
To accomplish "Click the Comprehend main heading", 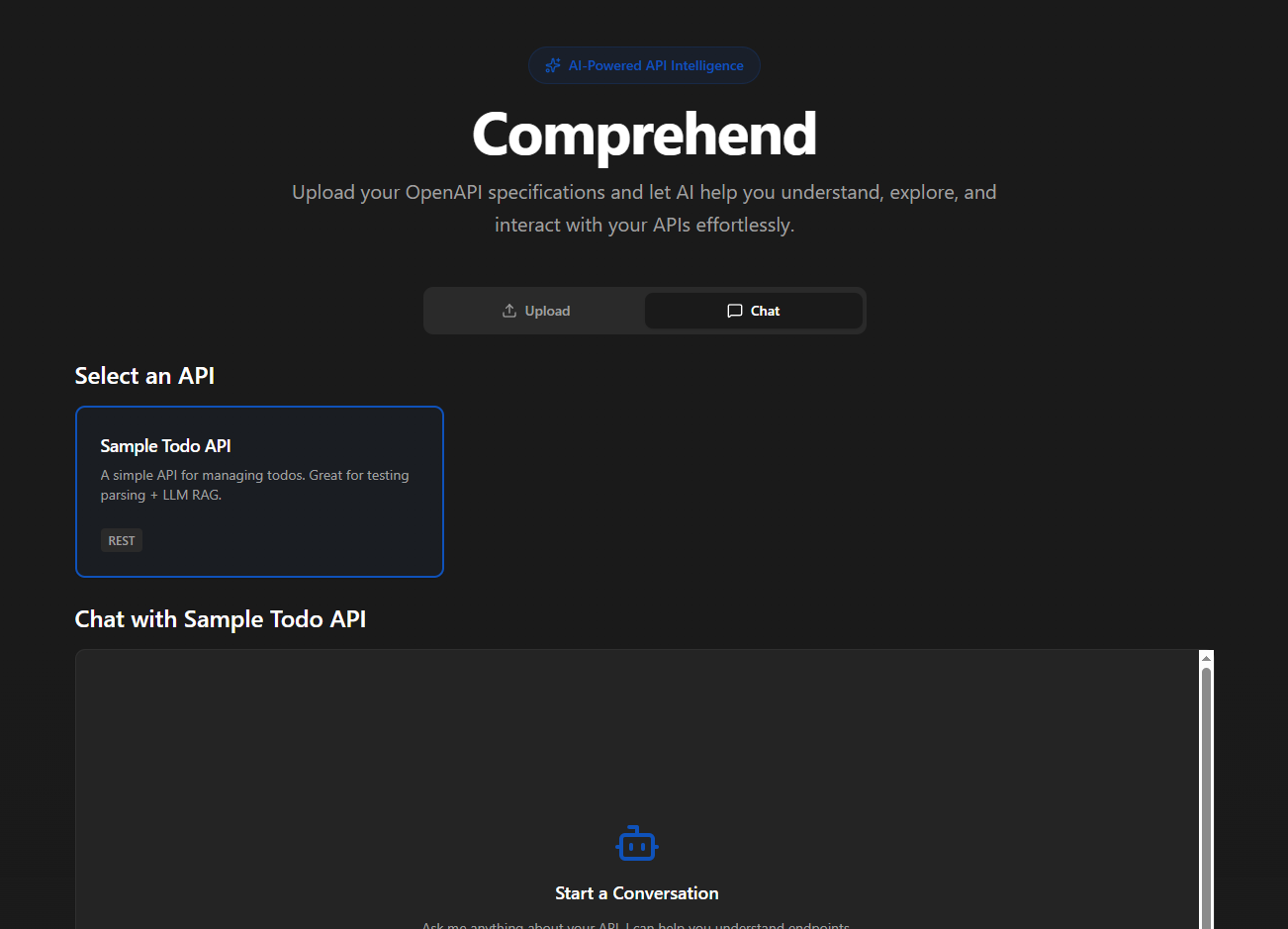I will pyautogui.click(x=644, y=135).
